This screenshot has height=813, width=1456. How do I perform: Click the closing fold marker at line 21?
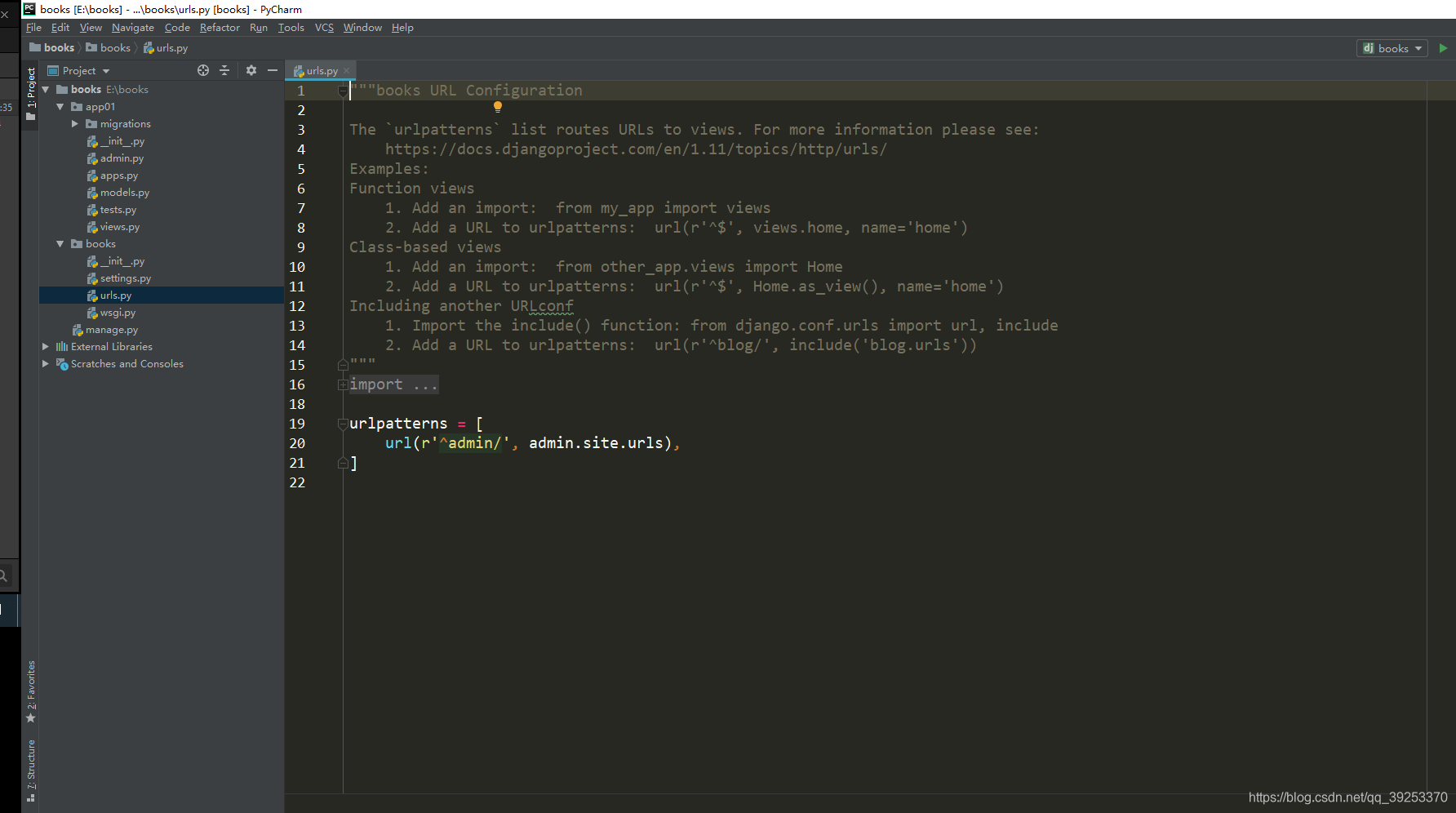(343, 463)
